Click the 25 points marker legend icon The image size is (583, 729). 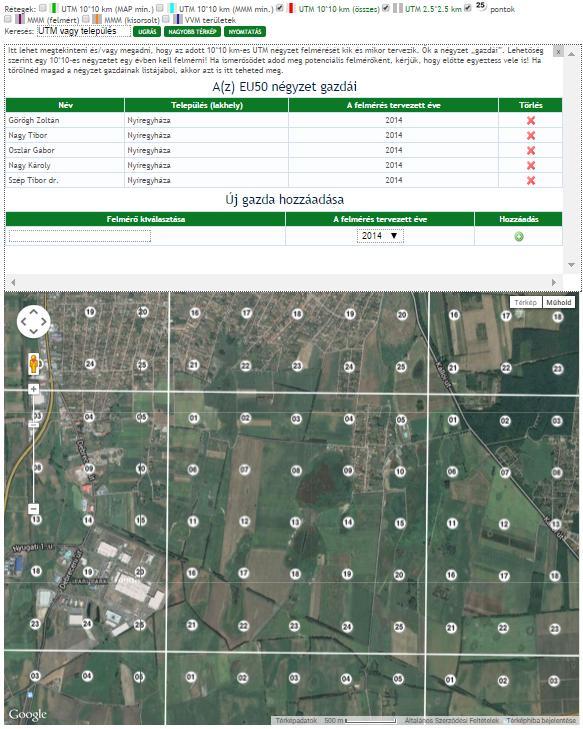481,6
